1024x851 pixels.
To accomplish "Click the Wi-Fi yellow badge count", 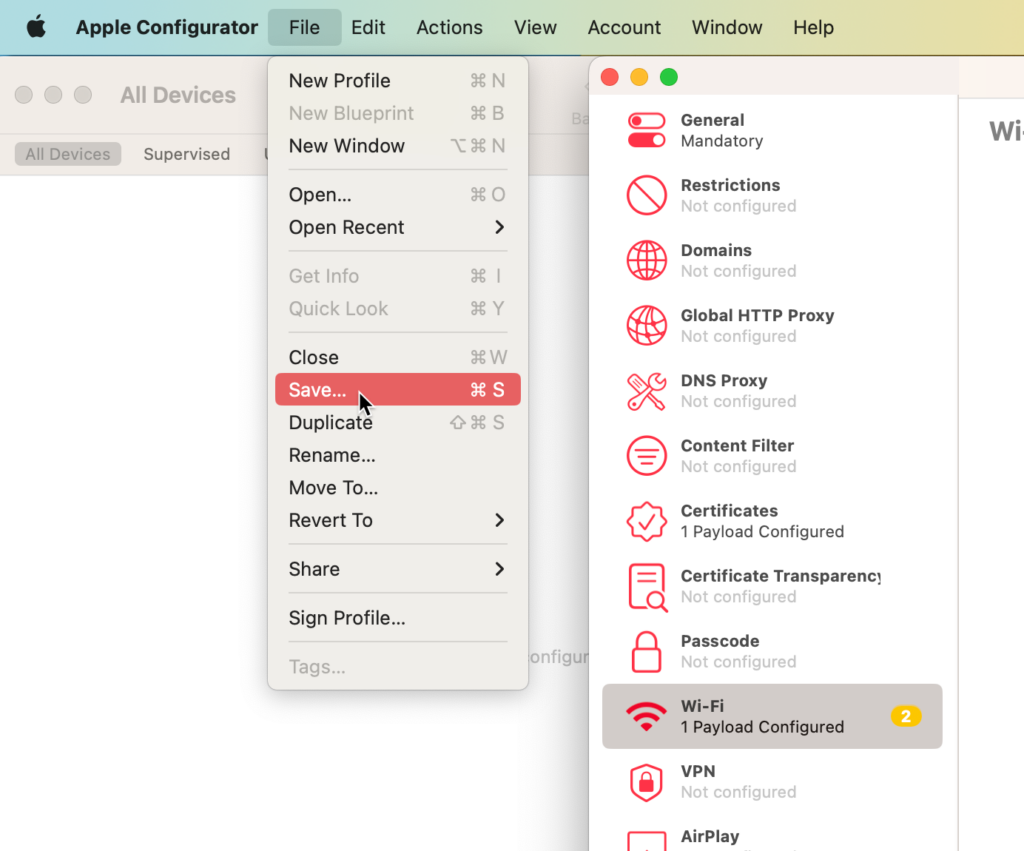I will point(906,716).
